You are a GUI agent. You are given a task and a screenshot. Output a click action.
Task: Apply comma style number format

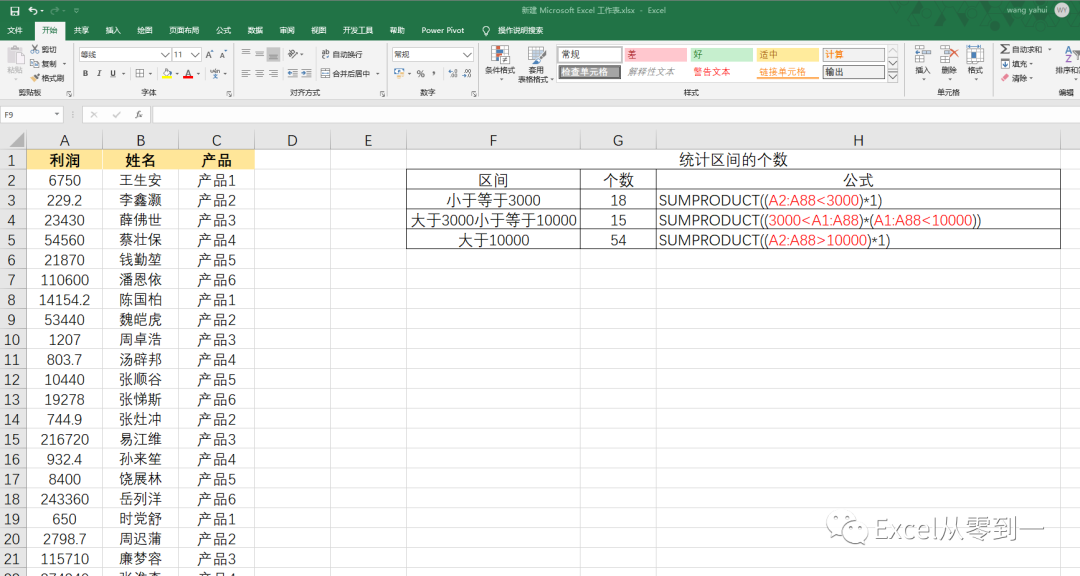[x=434, y=73]
